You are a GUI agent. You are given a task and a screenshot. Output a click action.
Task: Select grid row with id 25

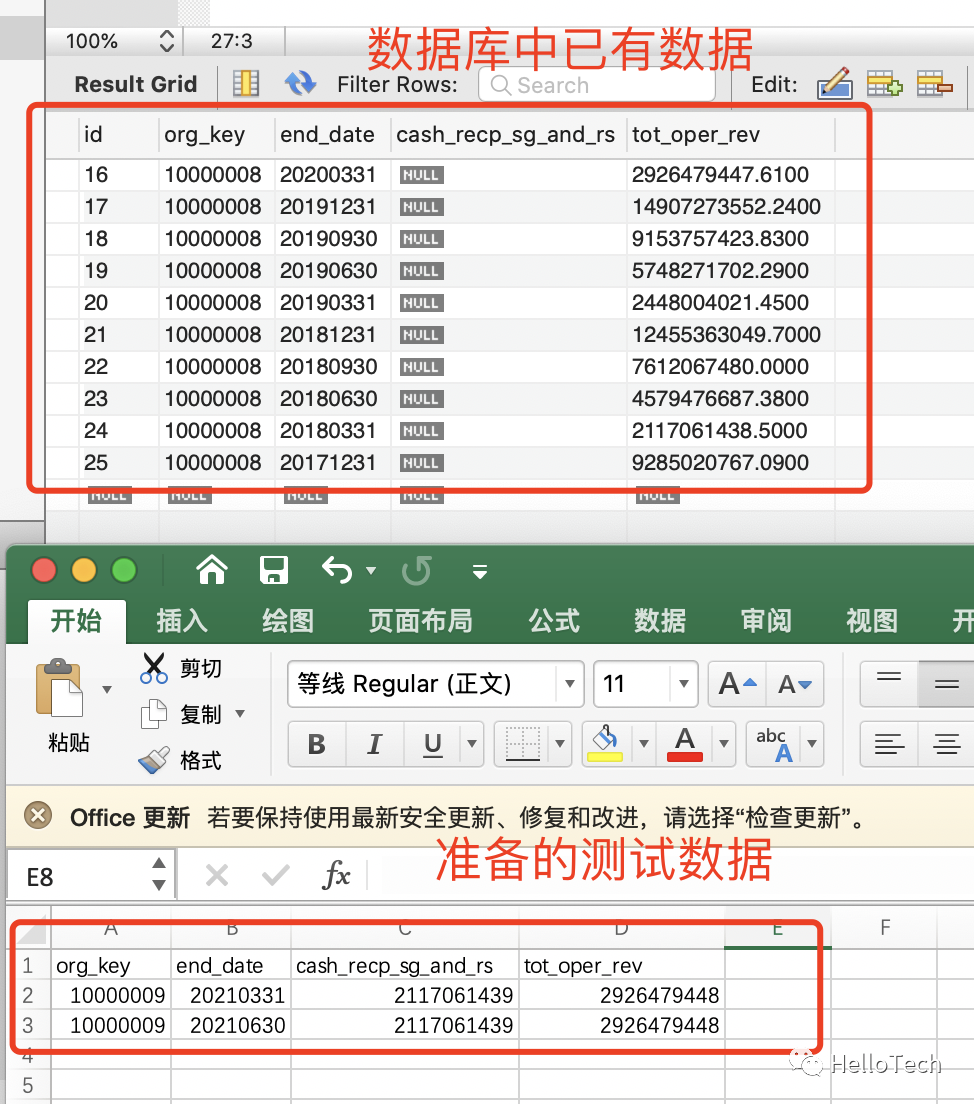(440, 463)
